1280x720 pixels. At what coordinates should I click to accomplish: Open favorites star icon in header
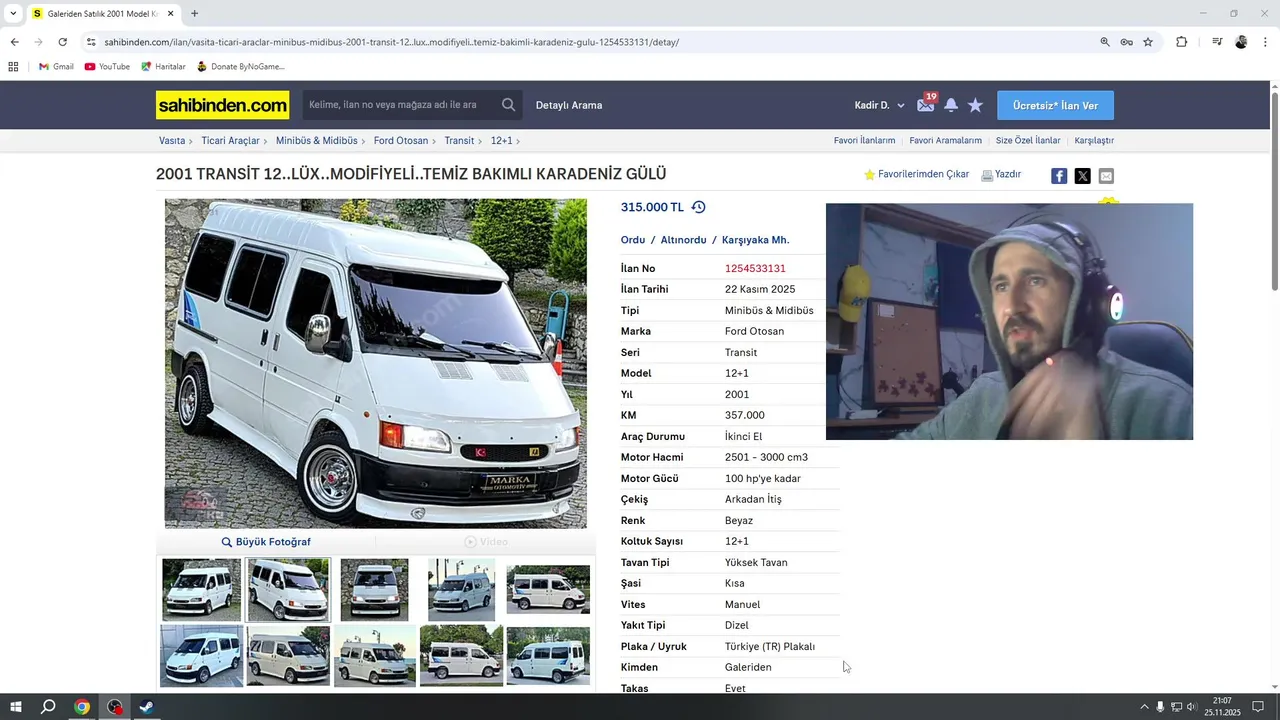(975, 105)
